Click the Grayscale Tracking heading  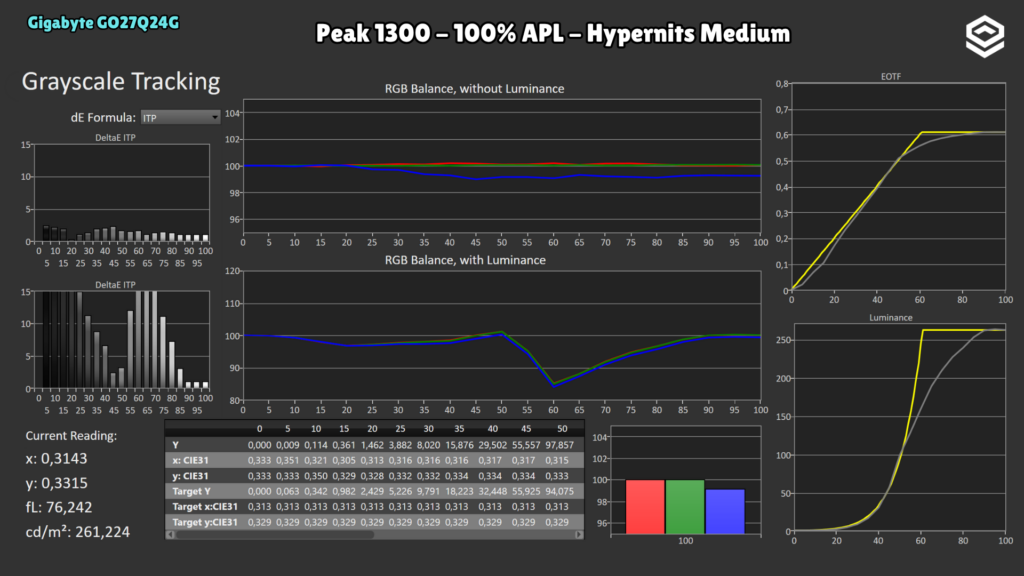[121, 82]
